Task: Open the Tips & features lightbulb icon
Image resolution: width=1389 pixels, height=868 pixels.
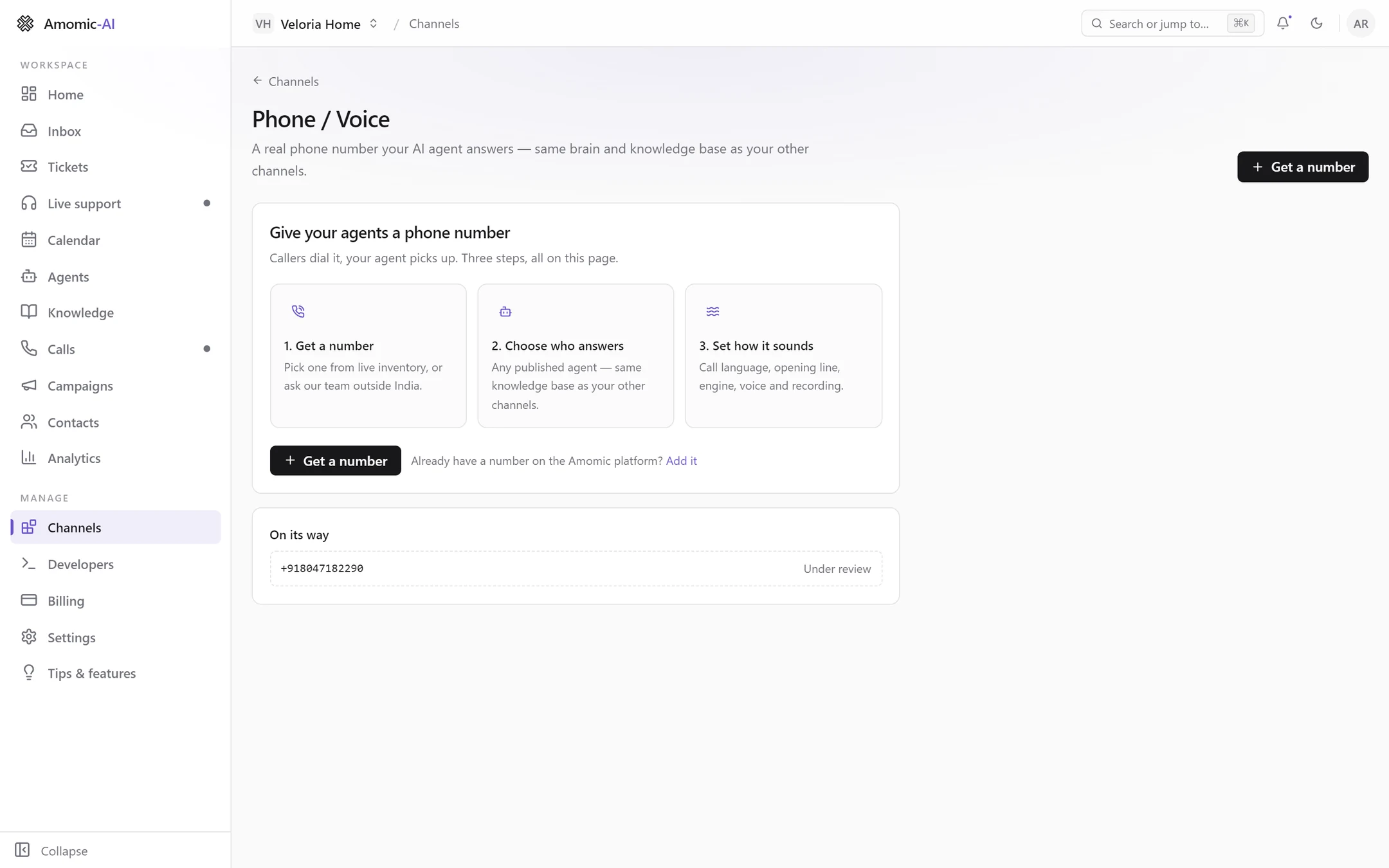Action: [29, 673]
